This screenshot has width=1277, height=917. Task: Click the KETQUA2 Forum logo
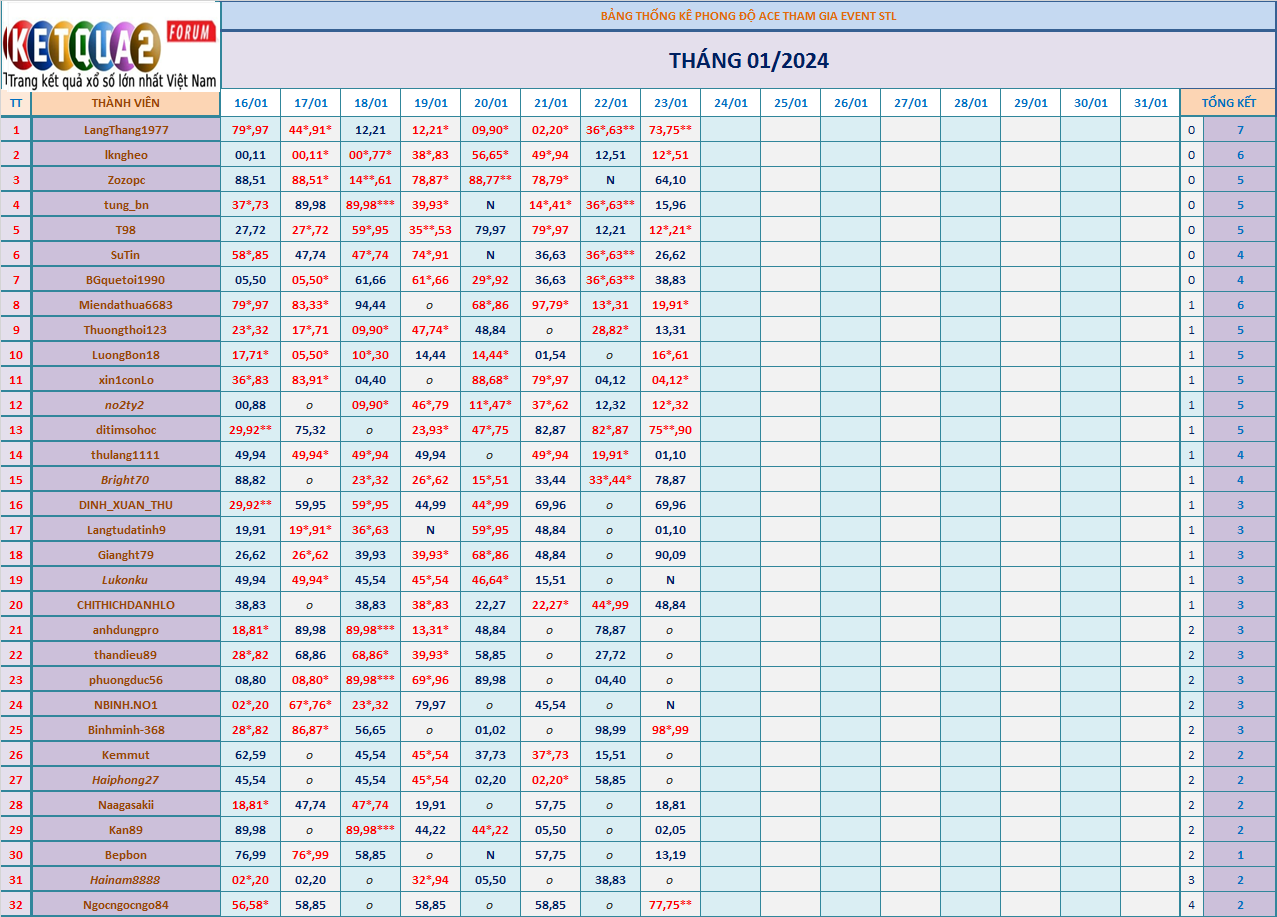pyautogui.click(x=110, y=44)
